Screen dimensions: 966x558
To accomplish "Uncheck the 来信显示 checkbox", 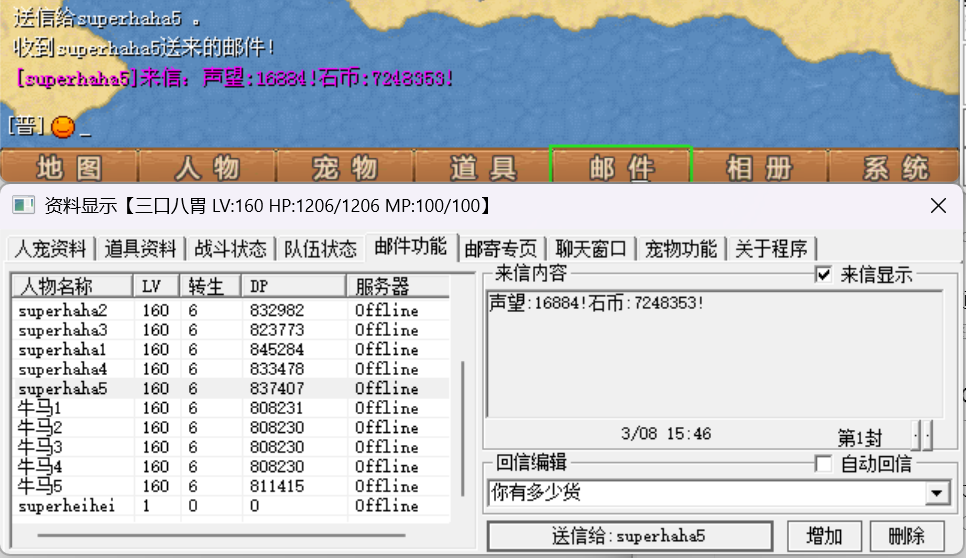I will pos(824,275).
